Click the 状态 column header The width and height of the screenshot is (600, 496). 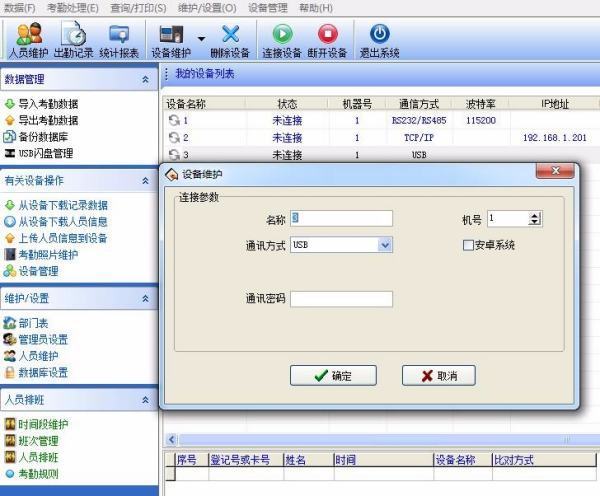point(287,104)
